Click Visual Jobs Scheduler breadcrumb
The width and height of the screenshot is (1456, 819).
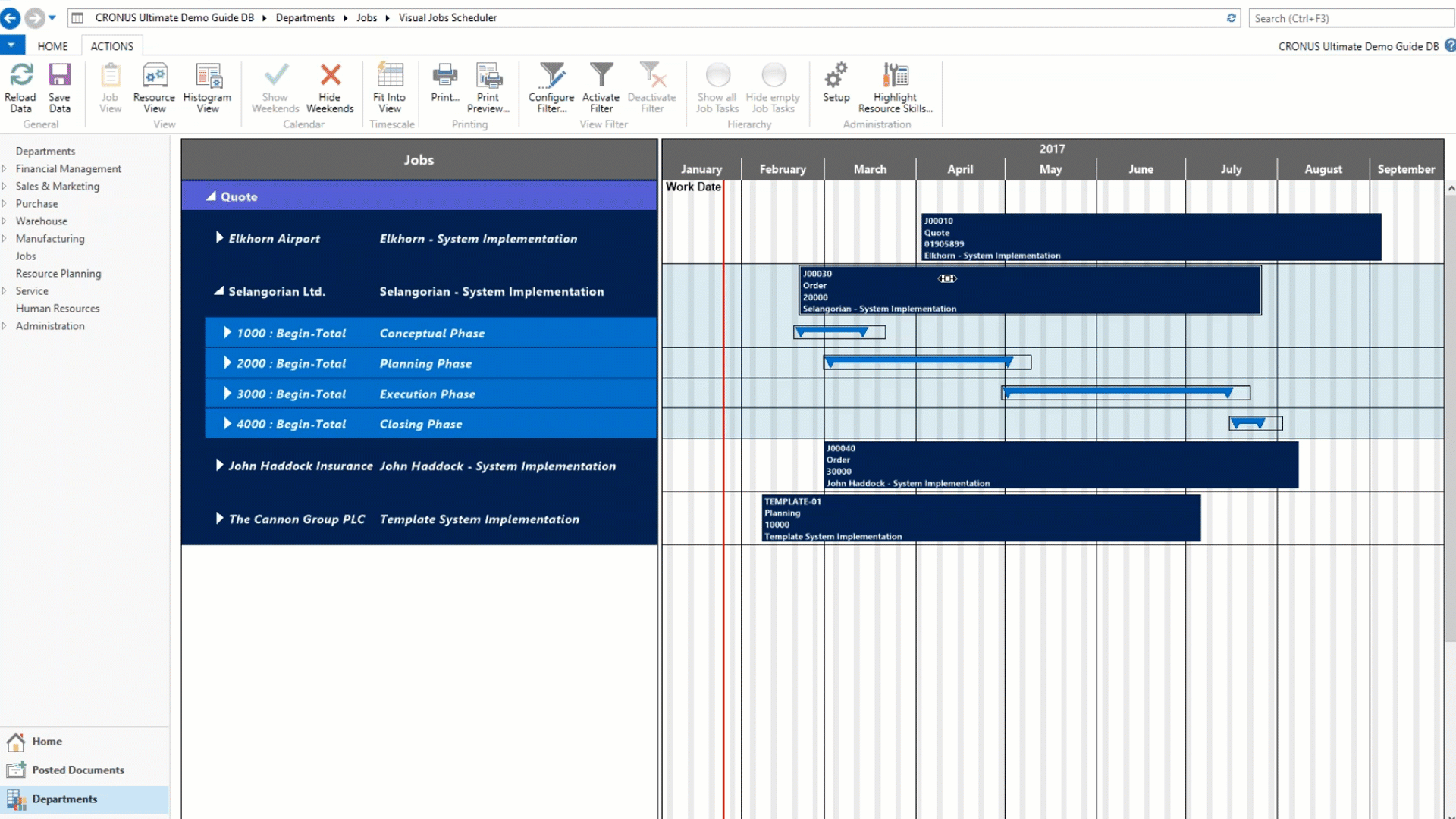[447, 17]
